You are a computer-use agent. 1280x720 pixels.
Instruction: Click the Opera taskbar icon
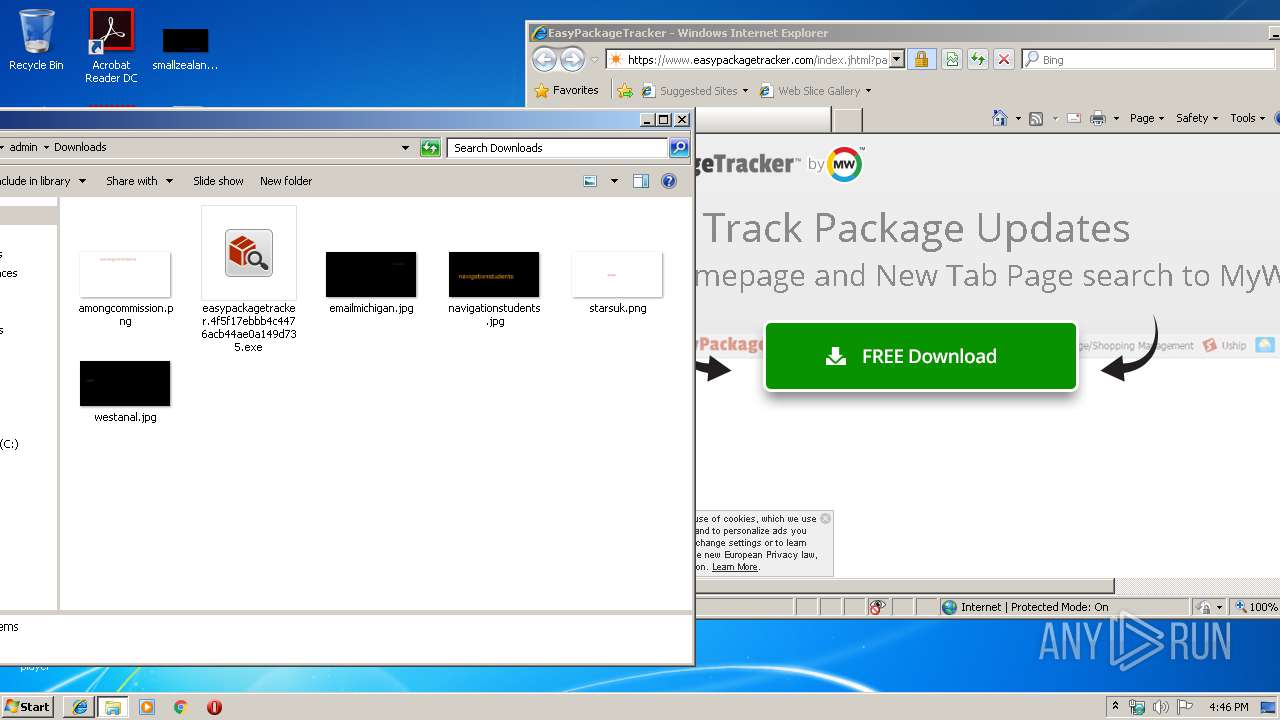(x=214, y=707)
